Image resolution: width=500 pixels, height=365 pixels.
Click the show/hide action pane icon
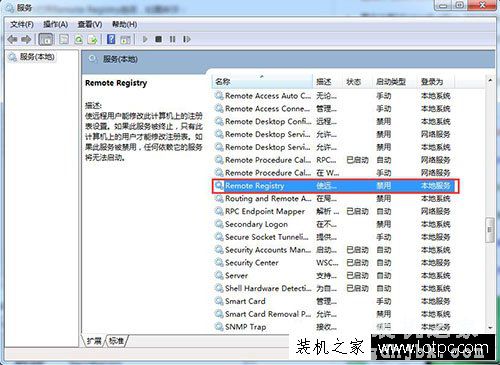(x=125, y=40)
